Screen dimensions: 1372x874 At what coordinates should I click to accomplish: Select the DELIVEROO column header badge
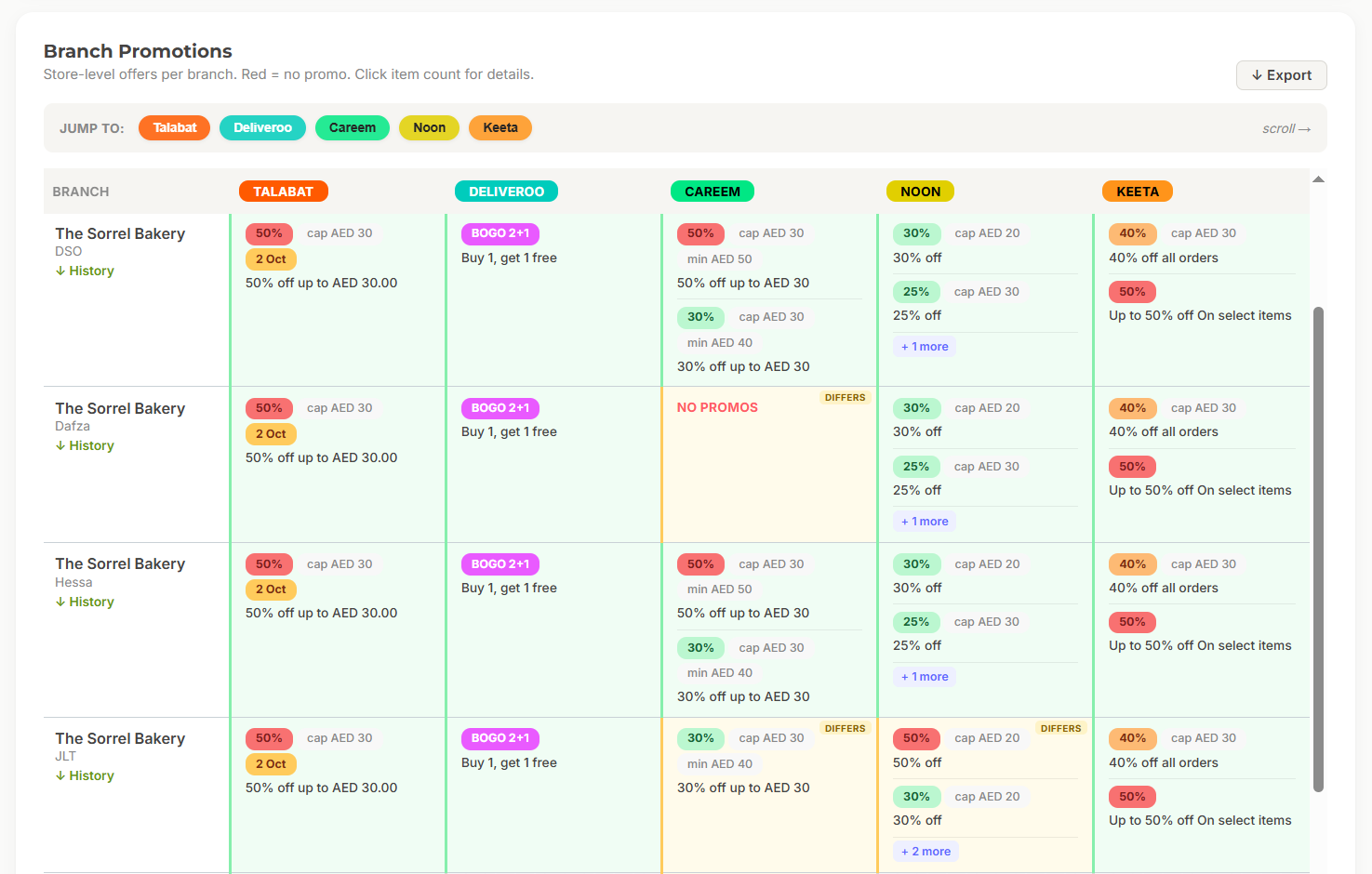[506, 192]
